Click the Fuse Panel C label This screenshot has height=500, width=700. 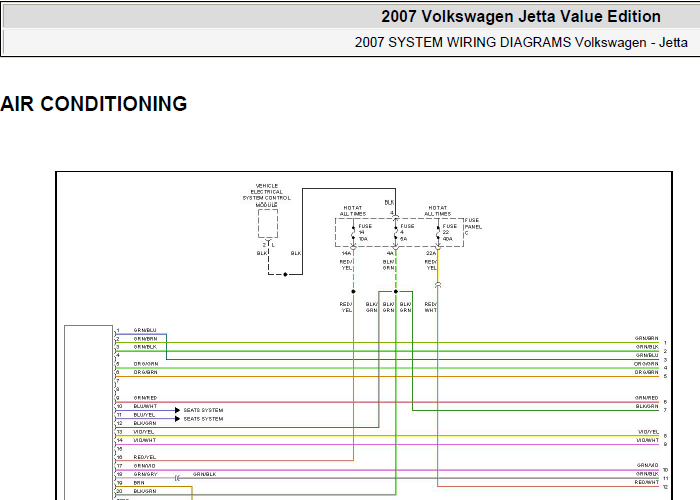(472, 226)
